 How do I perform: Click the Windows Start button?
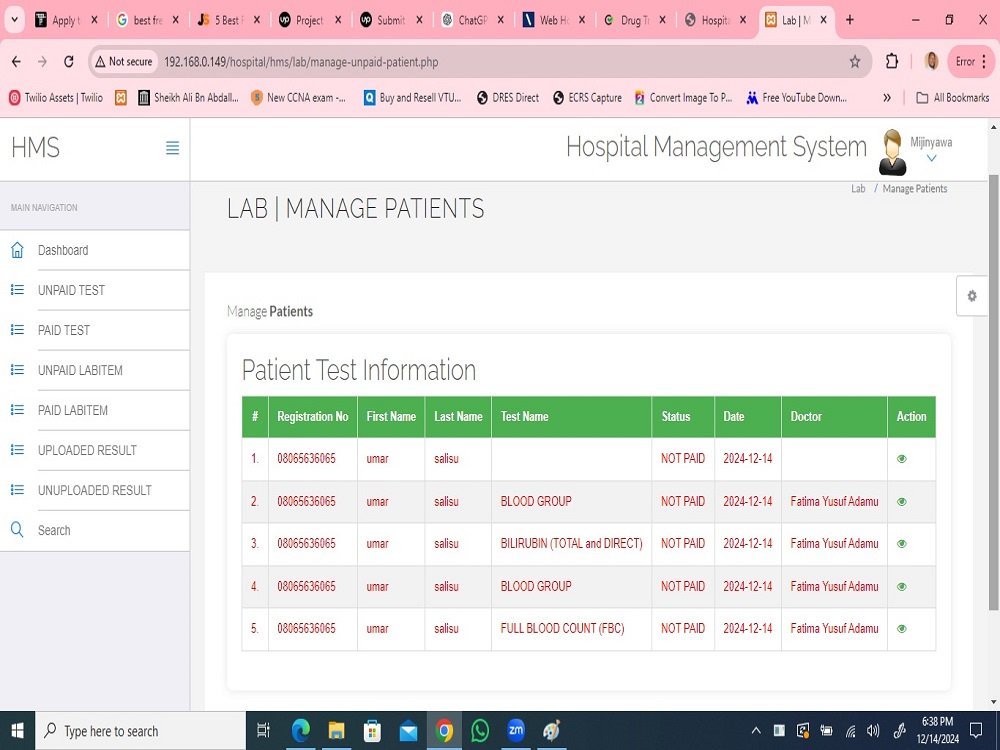(17, 731)
